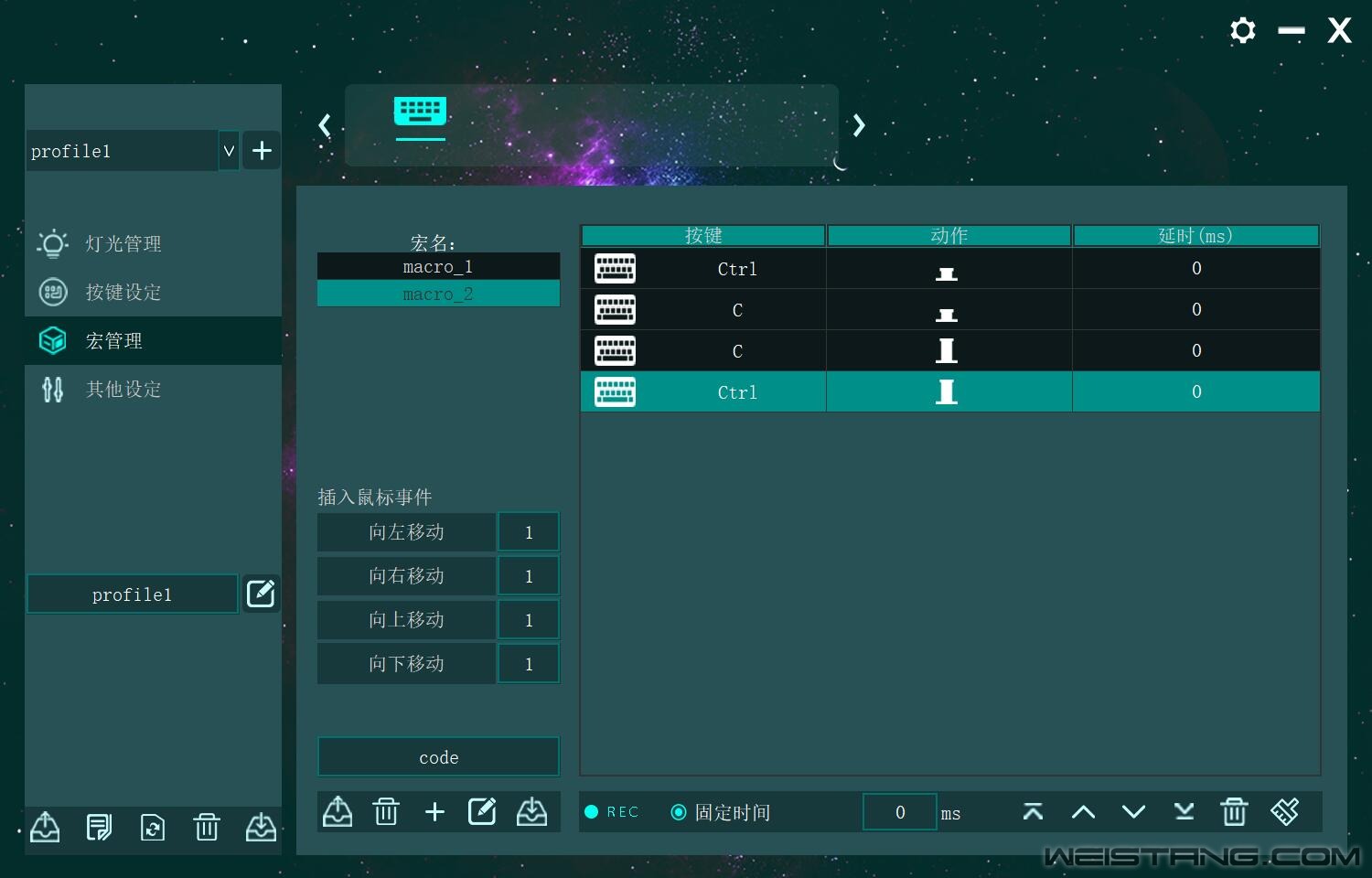The image size is (1372, 878).
Task: Click the profile1 name field in sidebar
Action: click(133, 594)
